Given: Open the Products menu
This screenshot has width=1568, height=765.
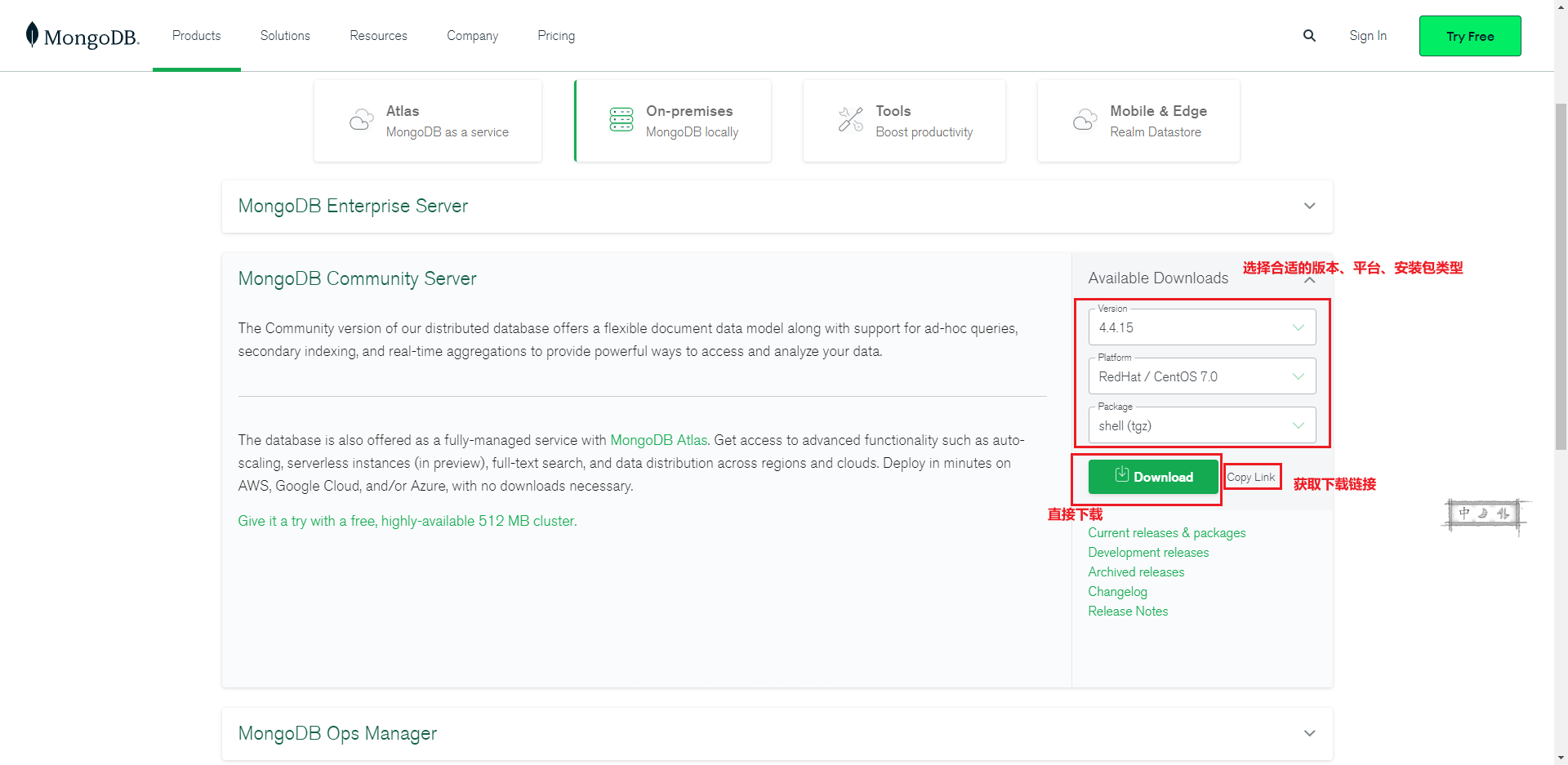Looking at the screenshot, I should pos(197,36).
